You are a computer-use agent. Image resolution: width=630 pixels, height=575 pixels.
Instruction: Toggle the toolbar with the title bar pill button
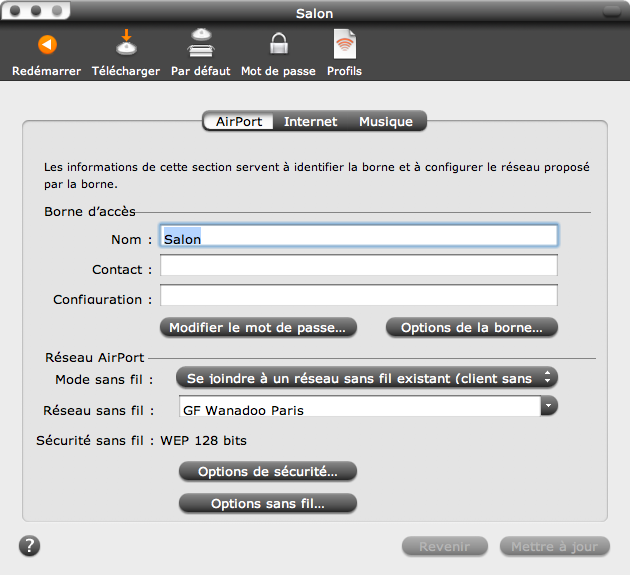click(x=610, y=13)
